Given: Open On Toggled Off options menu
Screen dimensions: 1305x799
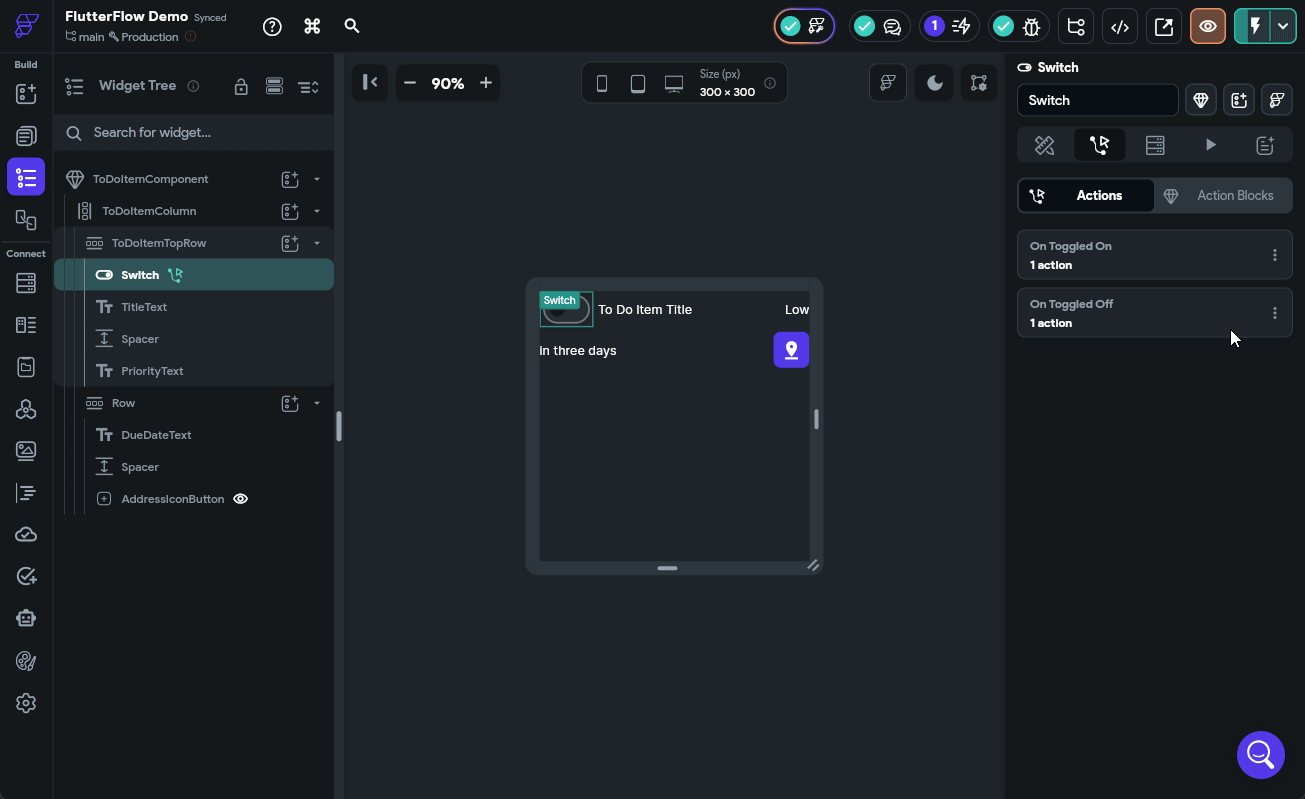Looking at the screenshot, I should point(1274,313).
